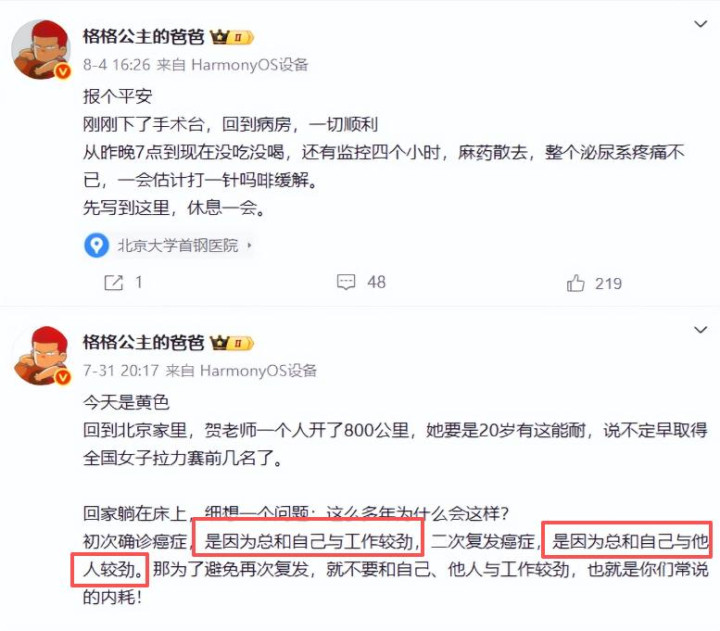Click the 48 comment count
Screen dimensions: 720x631
pyautogui.click(x=377, y=282)
